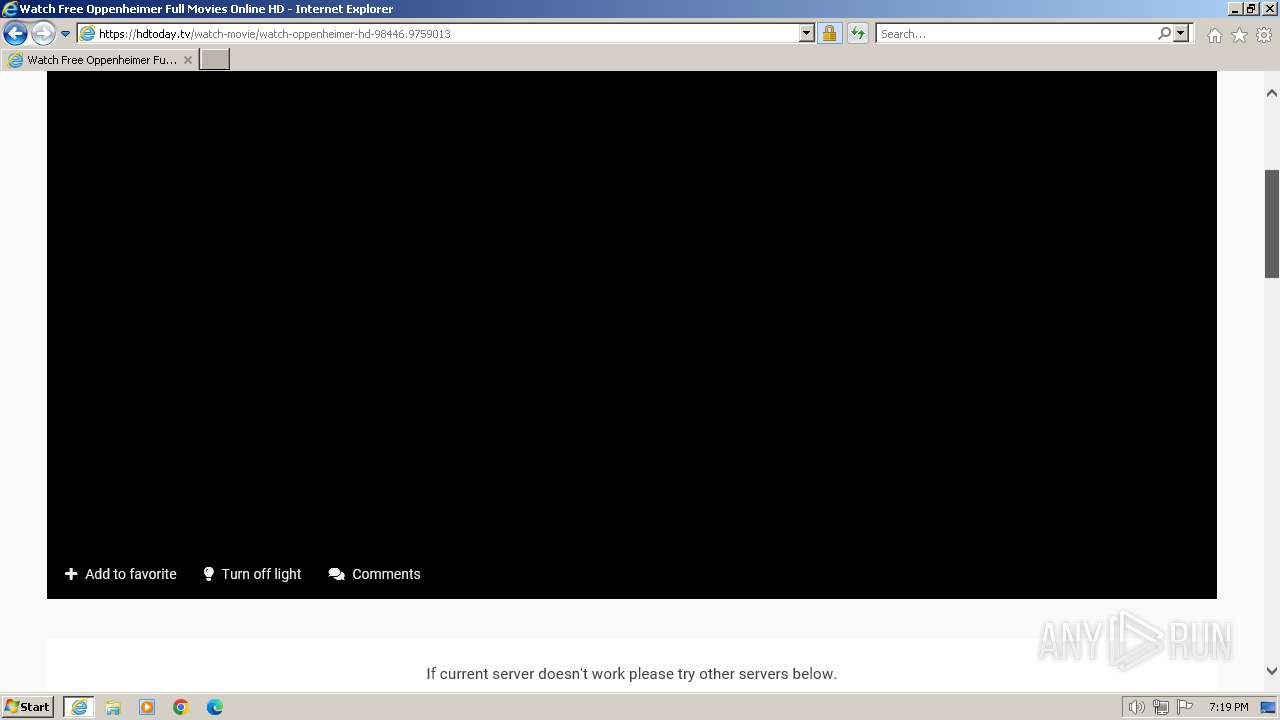Click the browser Forward arrow button
Screen dimensions: 1280x720
(43, 33)
